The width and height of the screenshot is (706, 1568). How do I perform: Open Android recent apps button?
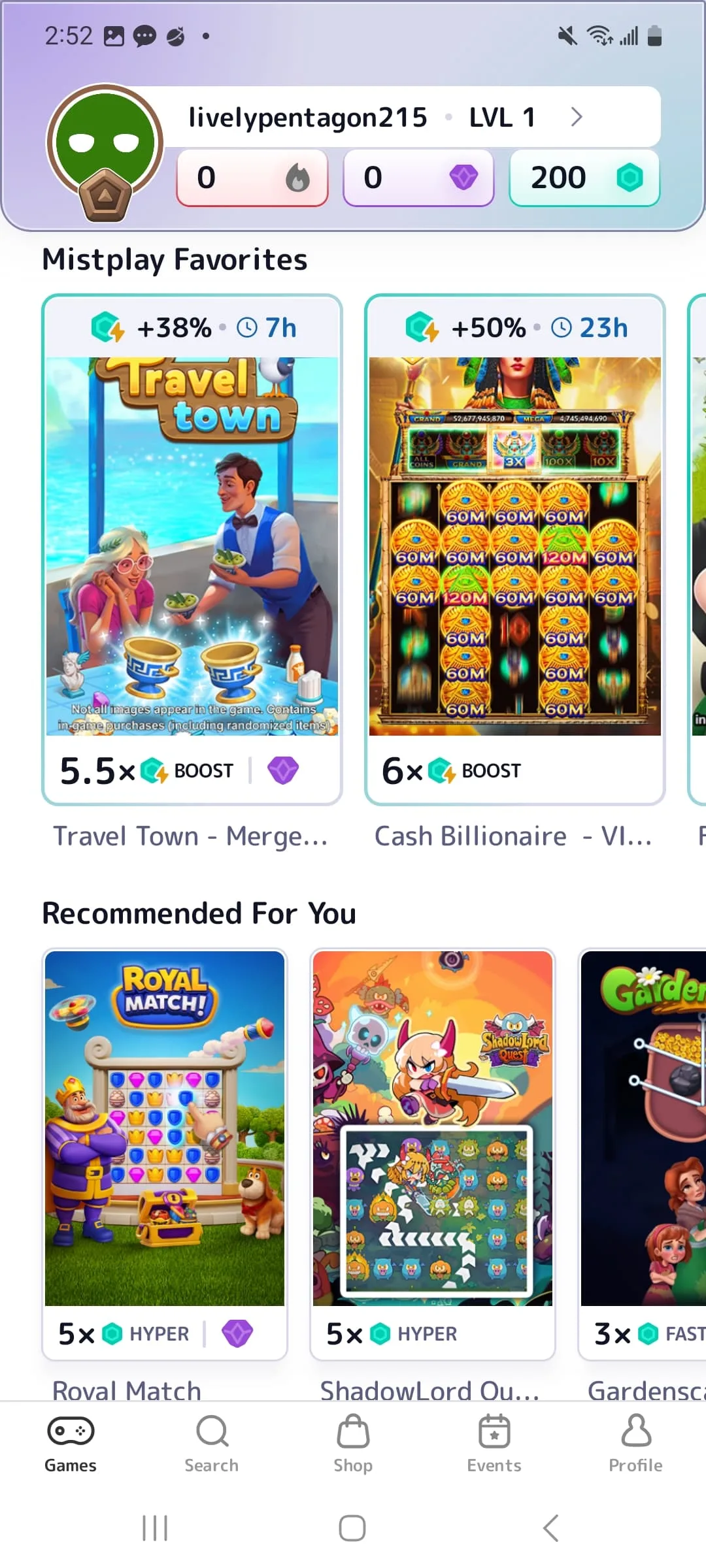[155, 1528]
